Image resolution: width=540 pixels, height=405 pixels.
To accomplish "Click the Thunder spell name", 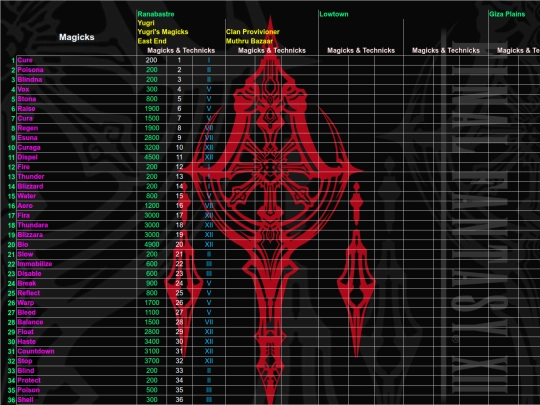I will tap(31, 176).
